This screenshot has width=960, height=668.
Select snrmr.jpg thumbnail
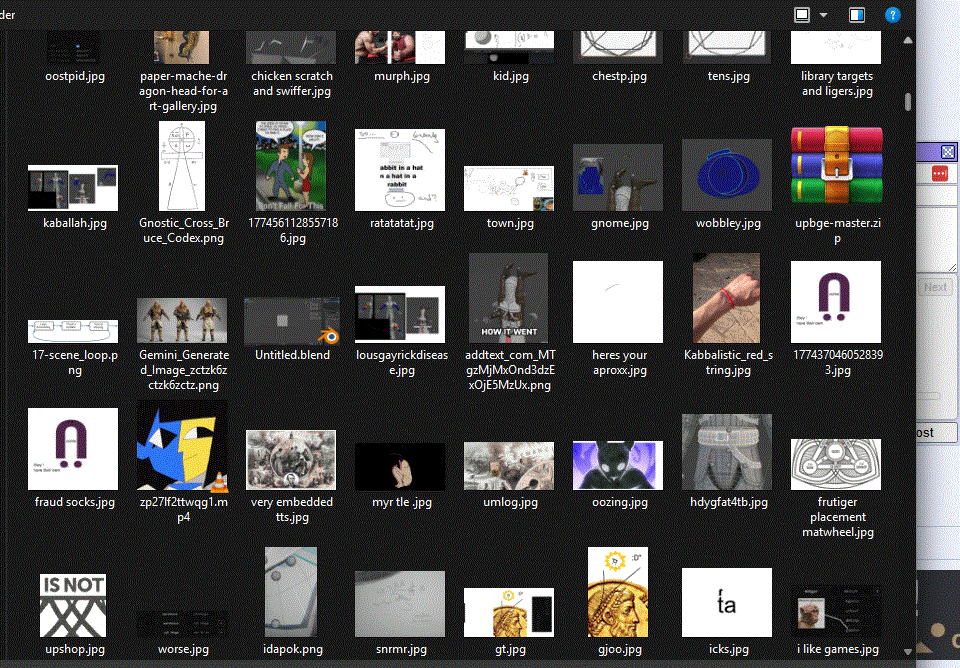click(400, 604)
